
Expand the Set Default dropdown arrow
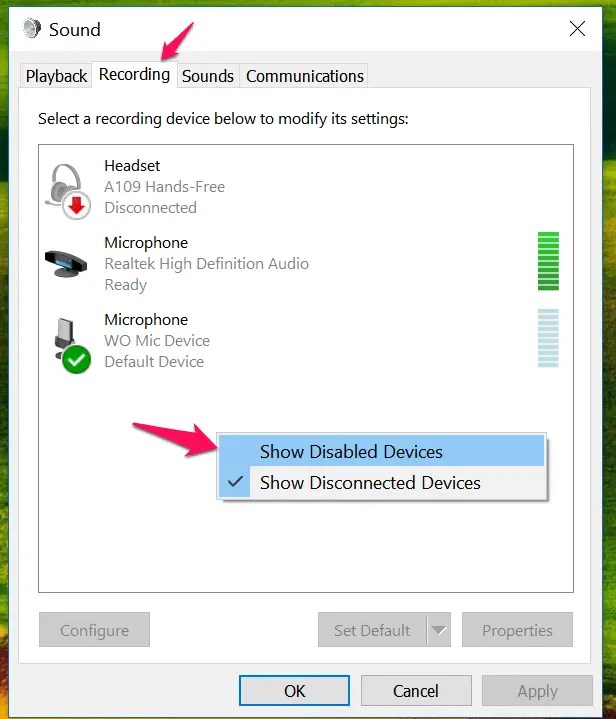point(439,630)
